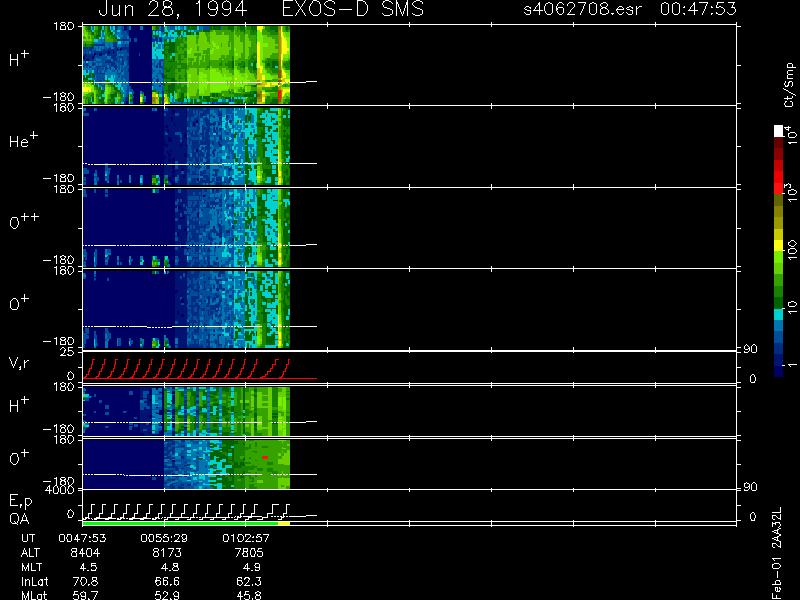
Task: Click the altitude value "8173"
Action: click(167, 553)
